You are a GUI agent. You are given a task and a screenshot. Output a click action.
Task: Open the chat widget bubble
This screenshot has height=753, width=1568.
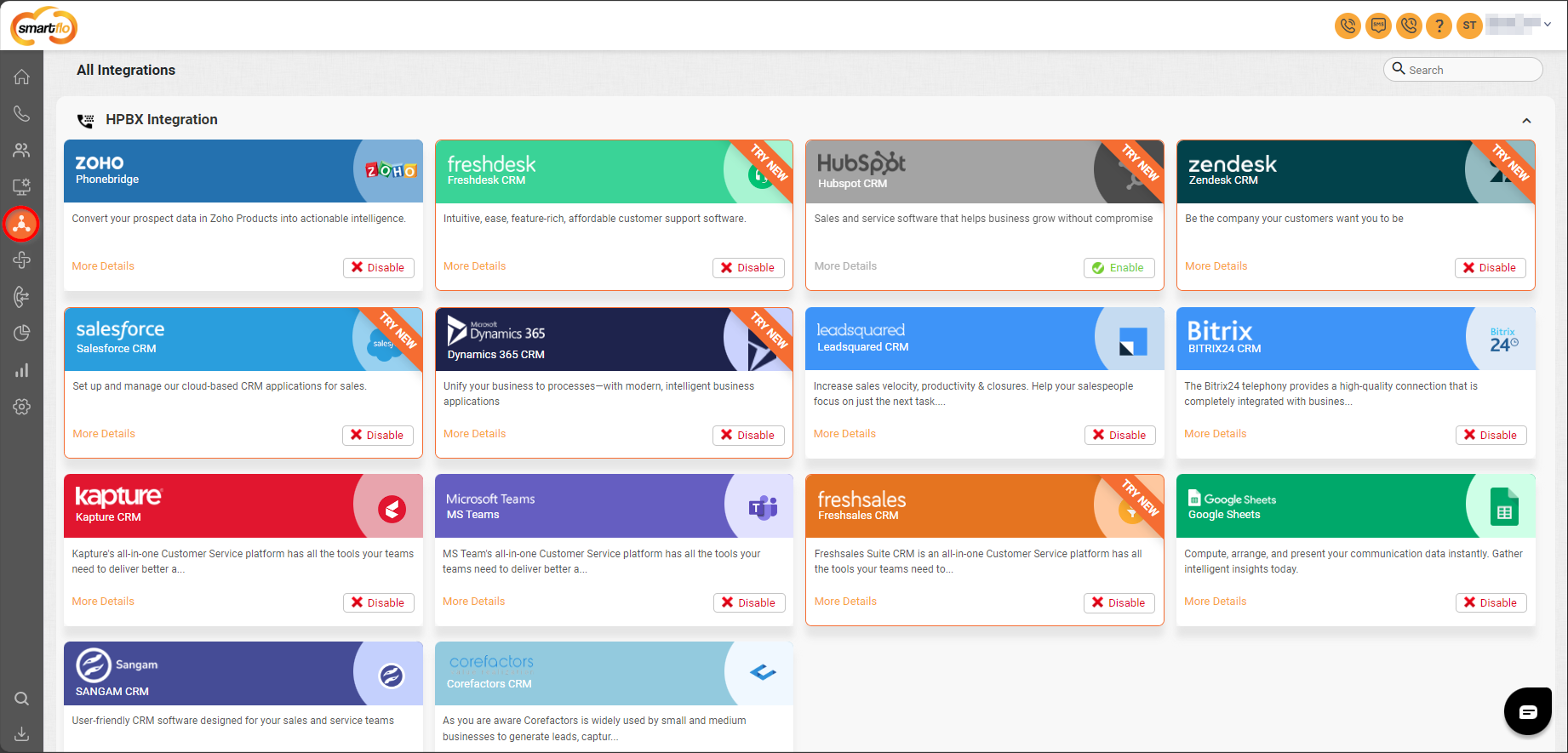click(1528, 711)
